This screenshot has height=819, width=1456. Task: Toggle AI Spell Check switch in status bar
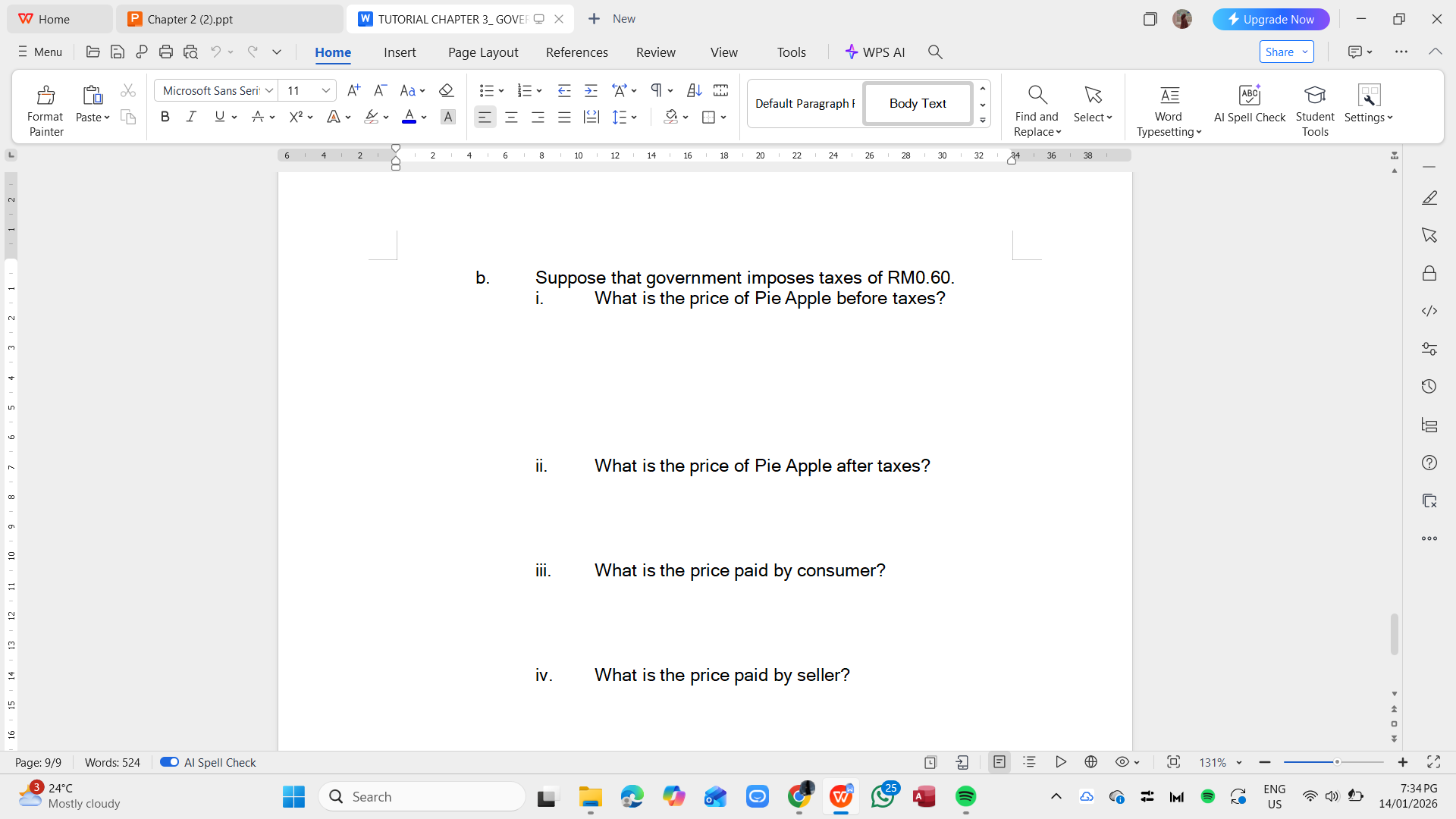point(169,762)
